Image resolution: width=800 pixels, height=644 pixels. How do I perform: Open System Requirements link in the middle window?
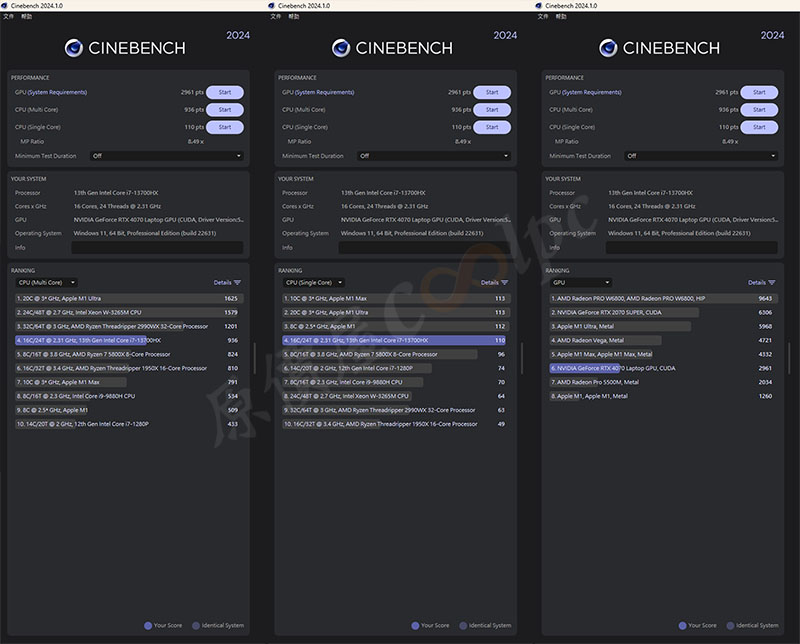click(324, 92)
